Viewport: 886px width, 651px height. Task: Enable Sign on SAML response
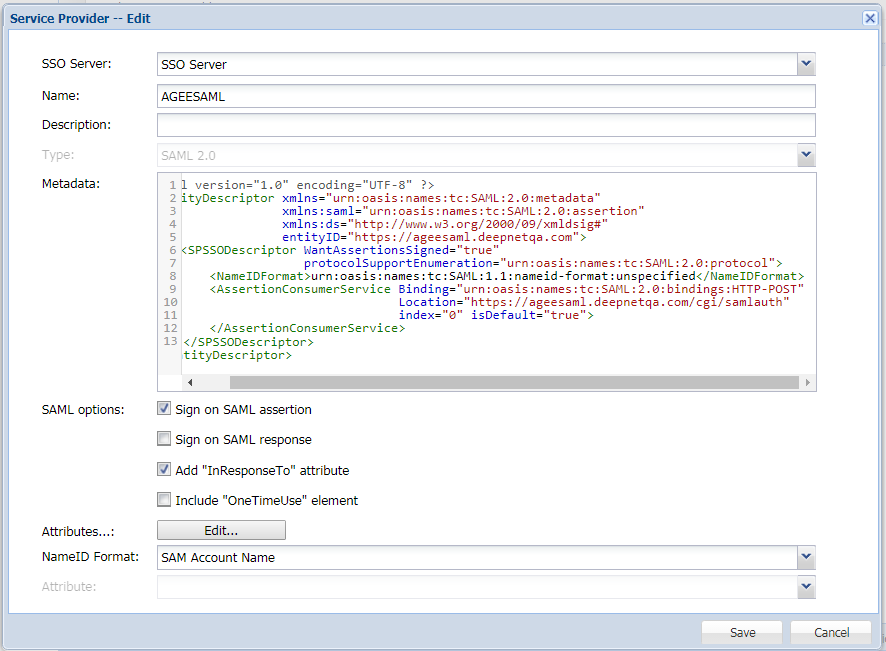[164, 439]
